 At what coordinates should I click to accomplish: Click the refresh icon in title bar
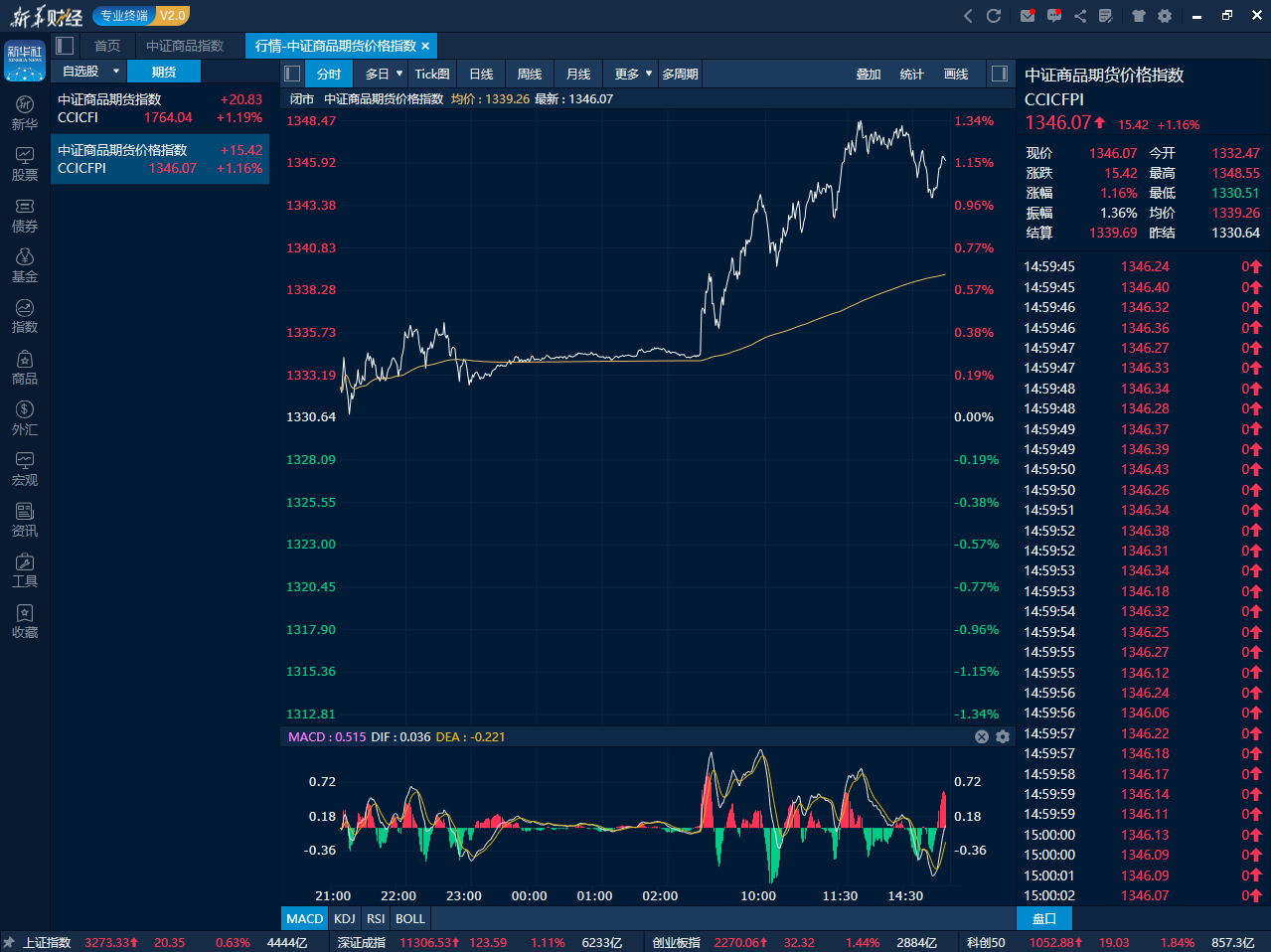[993, 16]
